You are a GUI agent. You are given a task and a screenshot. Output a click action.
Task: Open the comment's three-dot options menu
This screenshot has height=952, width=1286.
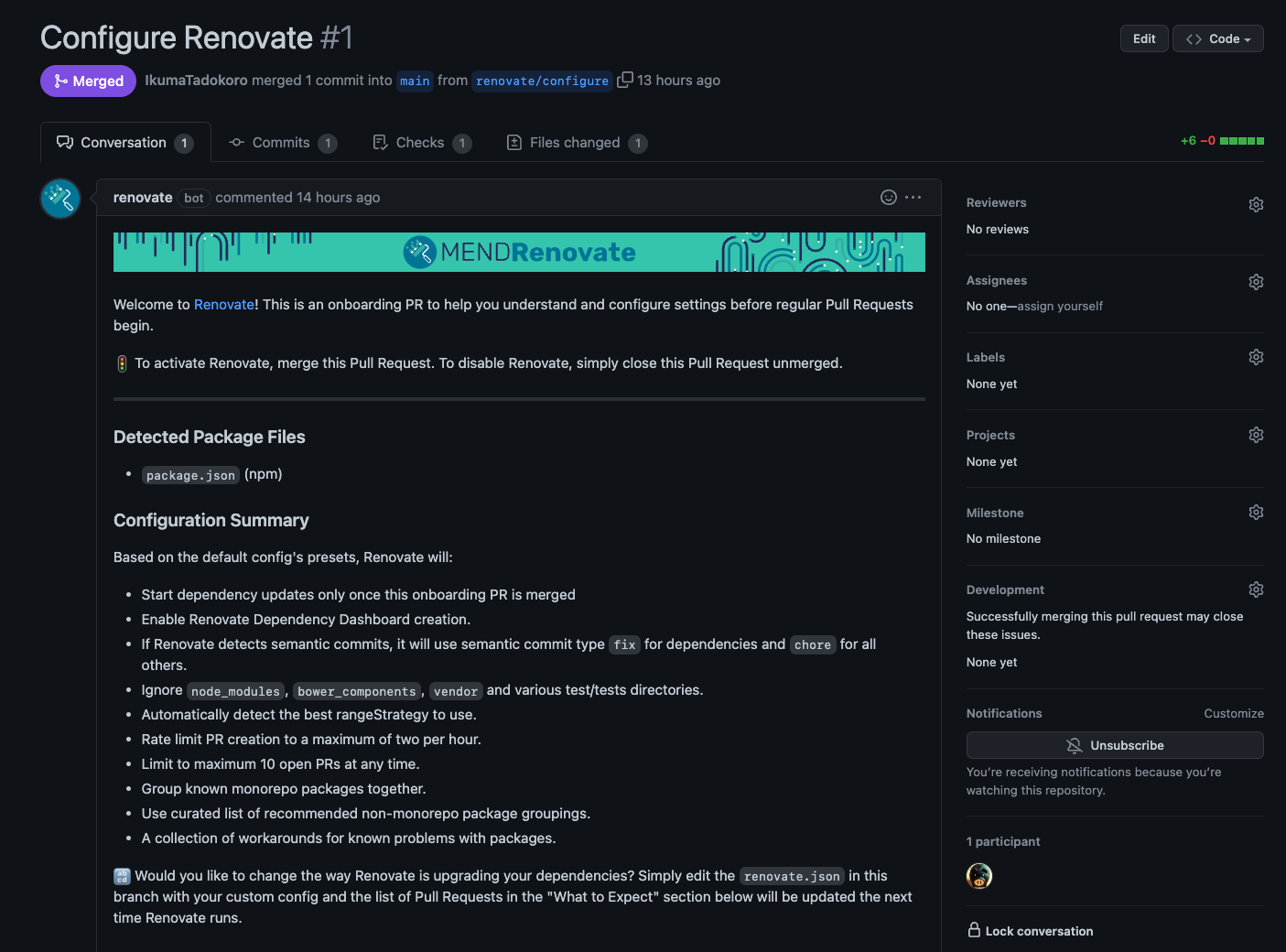pyautogui.click(x=913, y=198)
